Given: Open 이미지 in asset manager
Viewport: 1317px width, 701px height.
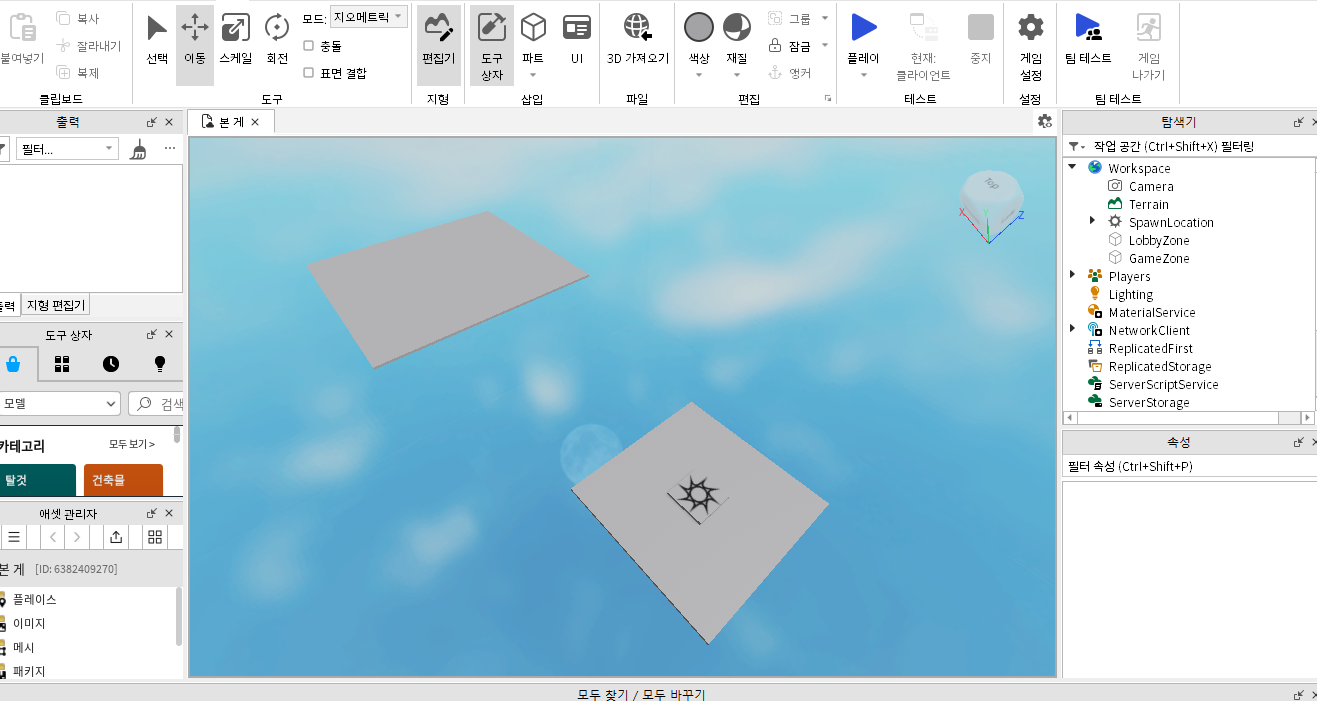Looking at the screenshot, I should click(29, 623).
